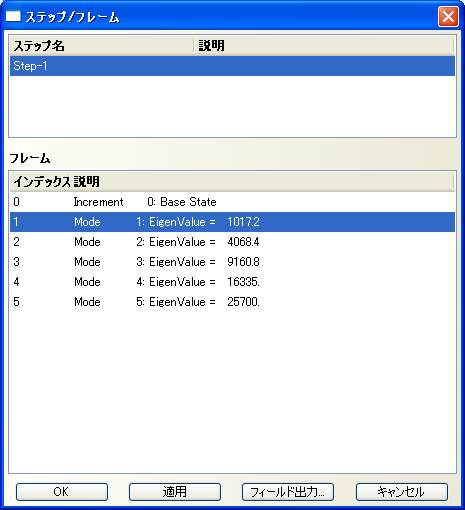Open フィールド出力... dialog button
This screenshot has height=510, width=465.
(x=288, y=492)
